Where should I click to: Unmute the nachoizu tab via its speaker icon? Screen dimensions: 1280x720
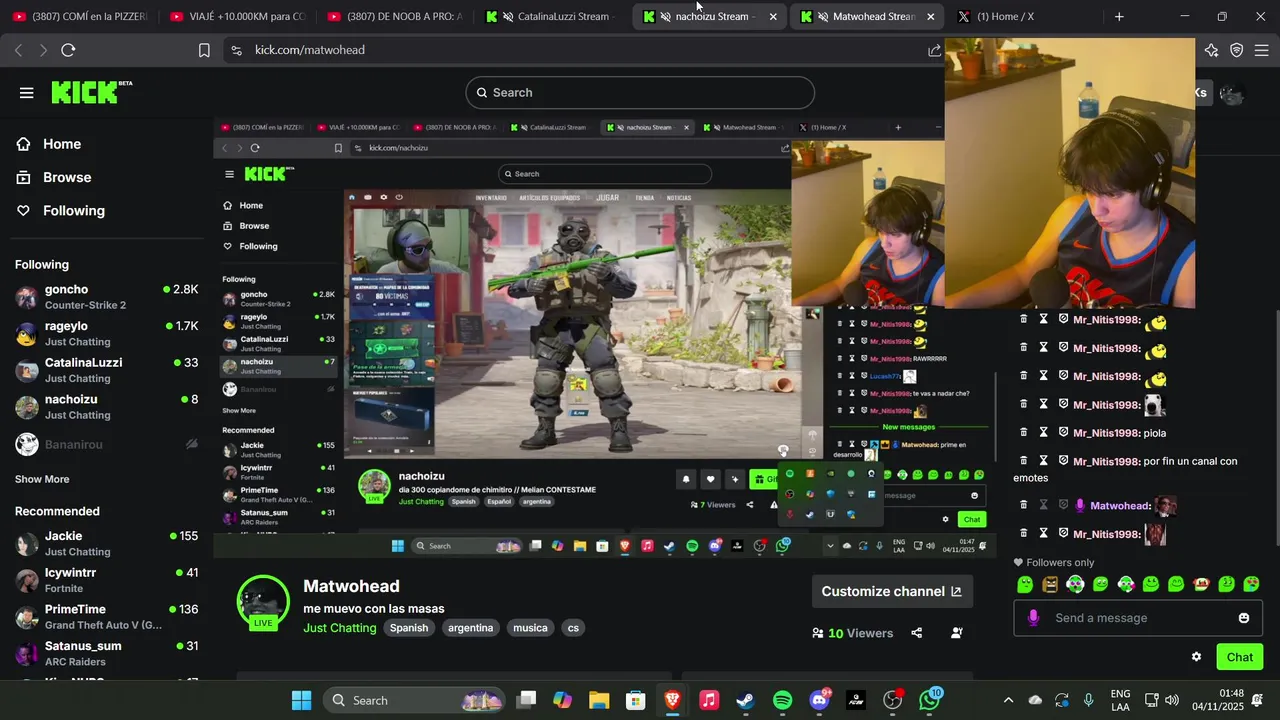[x=666, y=17]
